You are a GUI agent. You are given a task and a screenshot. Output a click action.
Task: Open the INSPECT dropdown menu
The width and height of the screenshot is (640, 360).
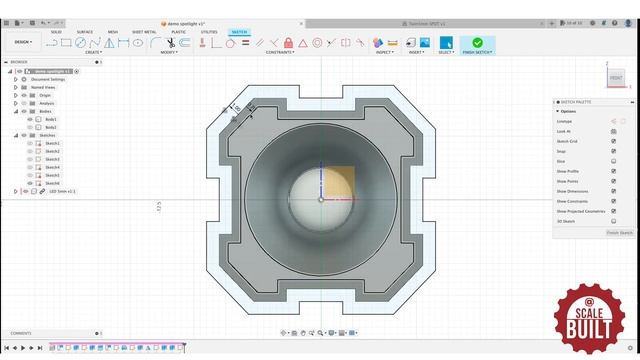coord(384,52)
